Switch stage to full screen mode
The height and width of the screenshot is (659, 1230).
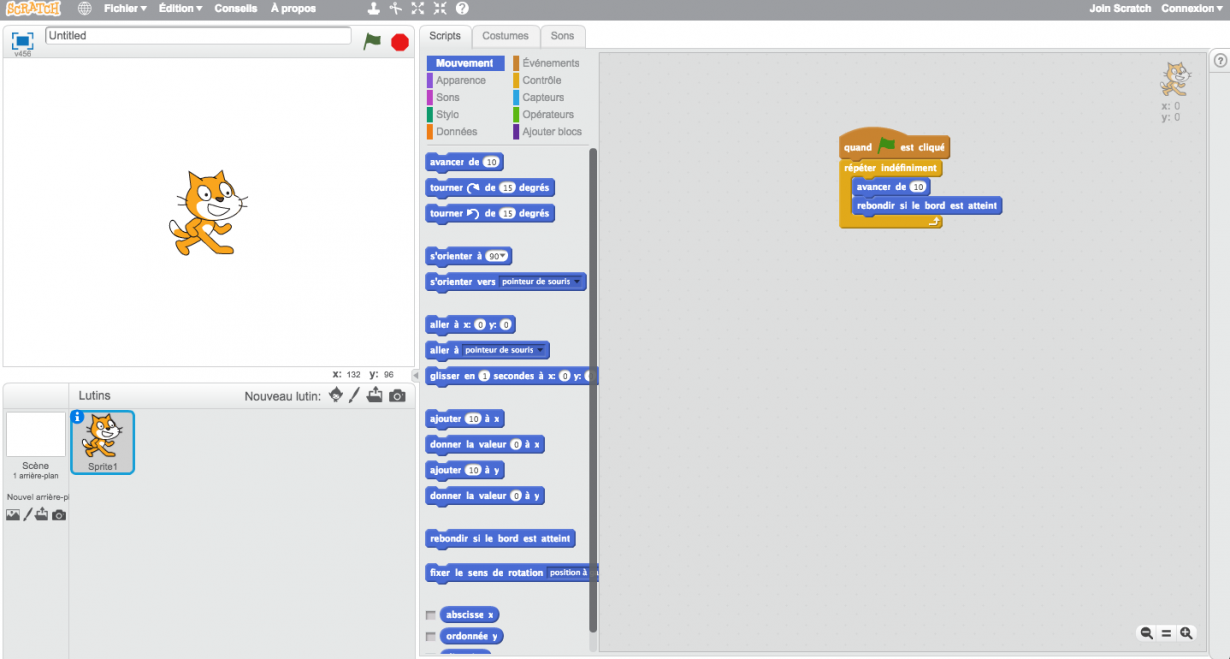tap(22, 41)
